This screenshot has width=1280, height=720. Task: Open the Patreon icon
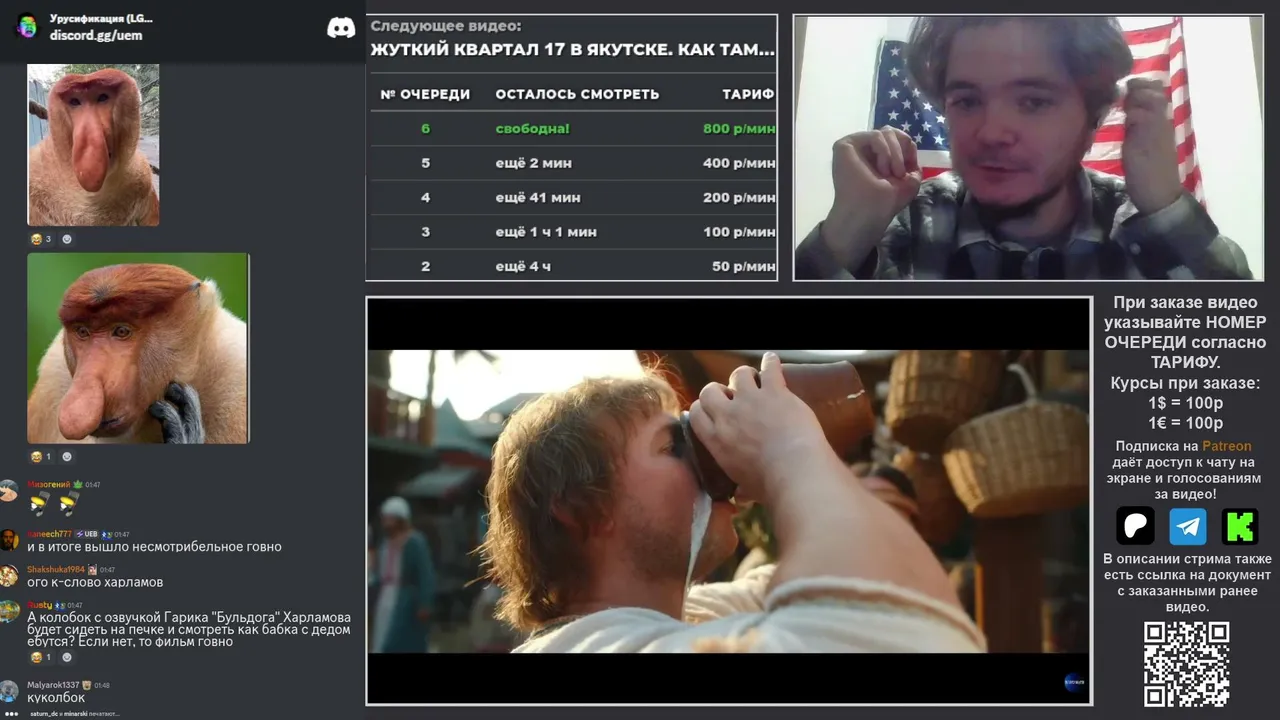[1135, 526]
